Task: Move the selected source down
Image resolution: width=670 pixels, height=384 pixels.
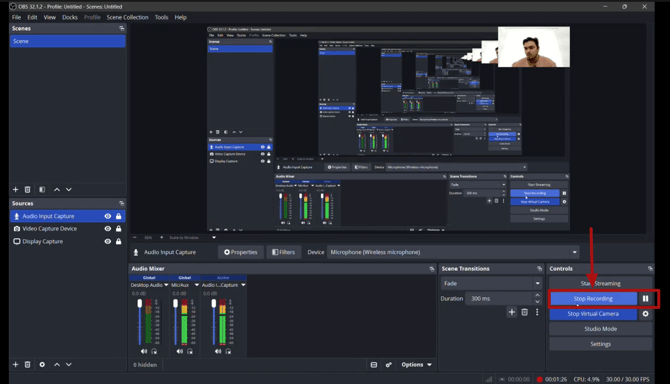Action: point(69,364)
